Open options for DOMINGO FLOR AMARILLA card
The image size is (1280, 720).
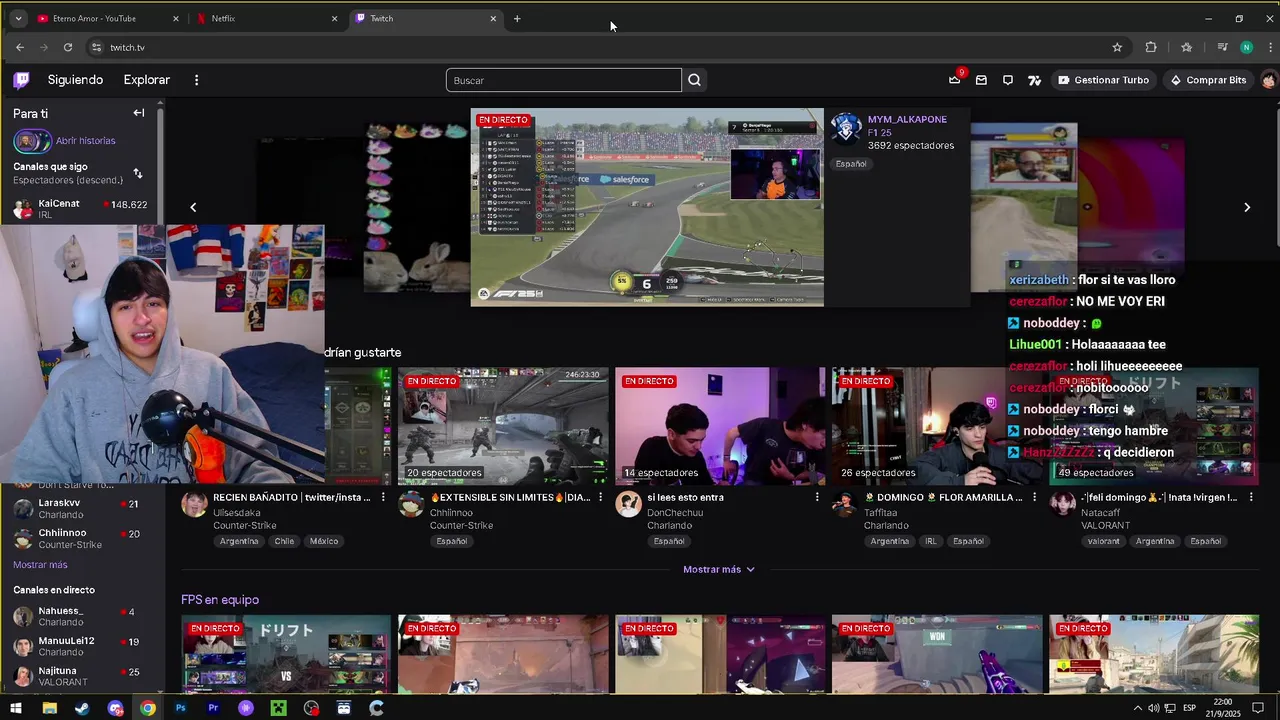click(x=1034, y=497)
